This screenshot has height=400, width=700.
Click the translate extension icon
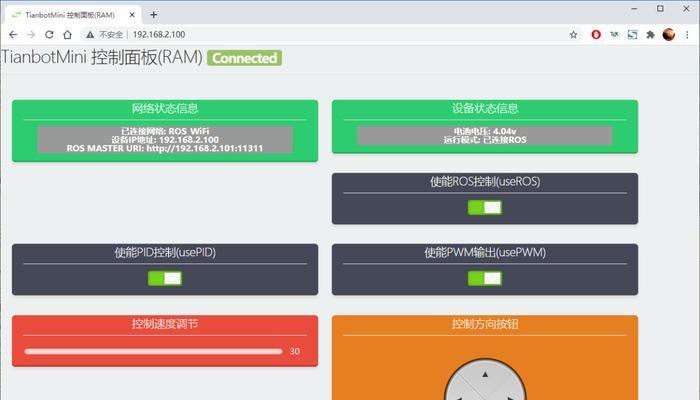[x=614, y=34]
